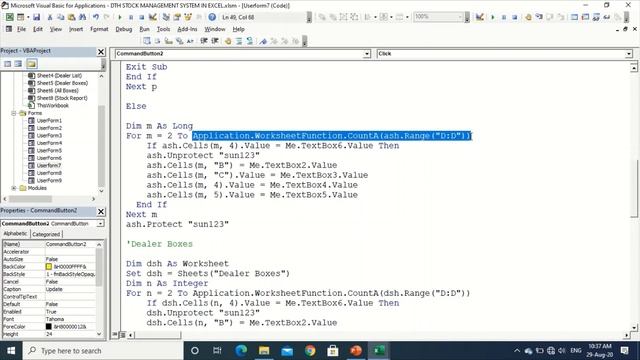The image size is (640, 360).
Task: Click the Locals Window icon in the Debug toolbar
Action: [x=574, y=17]
